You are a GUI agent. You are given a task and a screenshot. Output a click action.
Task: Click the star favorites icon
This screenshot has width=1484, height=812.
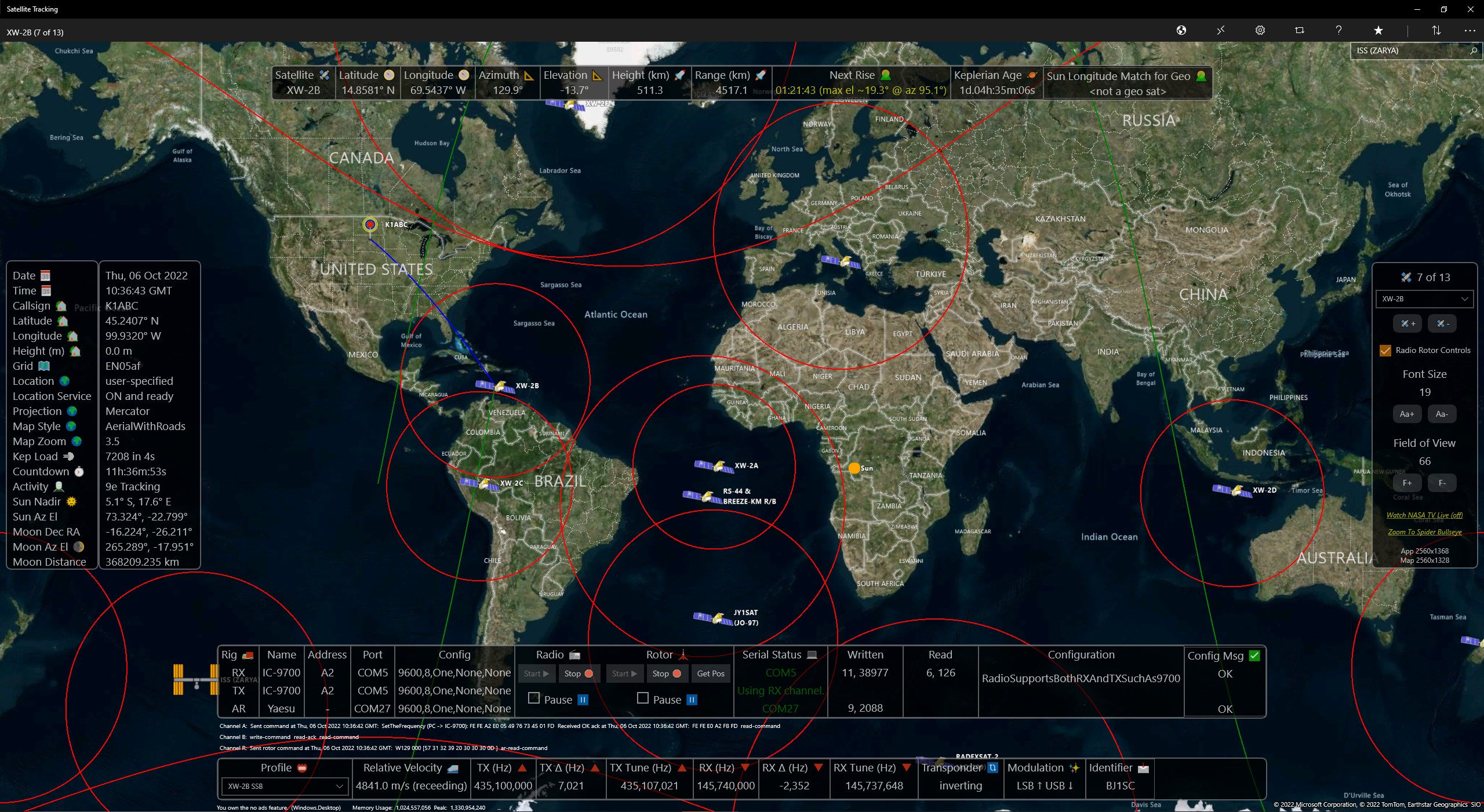click(1378, 30)
